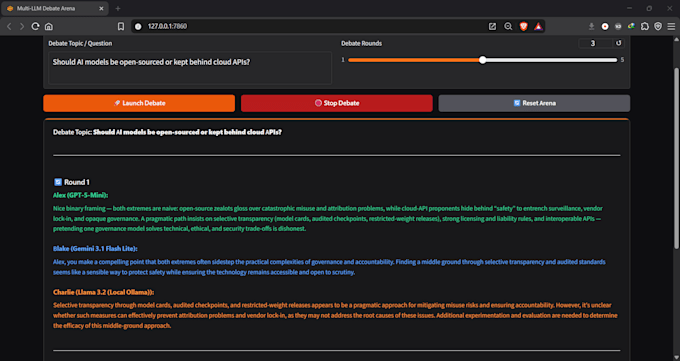Open the zoom magnifier icon in address bar
The image size is (680, 361).
508,26
